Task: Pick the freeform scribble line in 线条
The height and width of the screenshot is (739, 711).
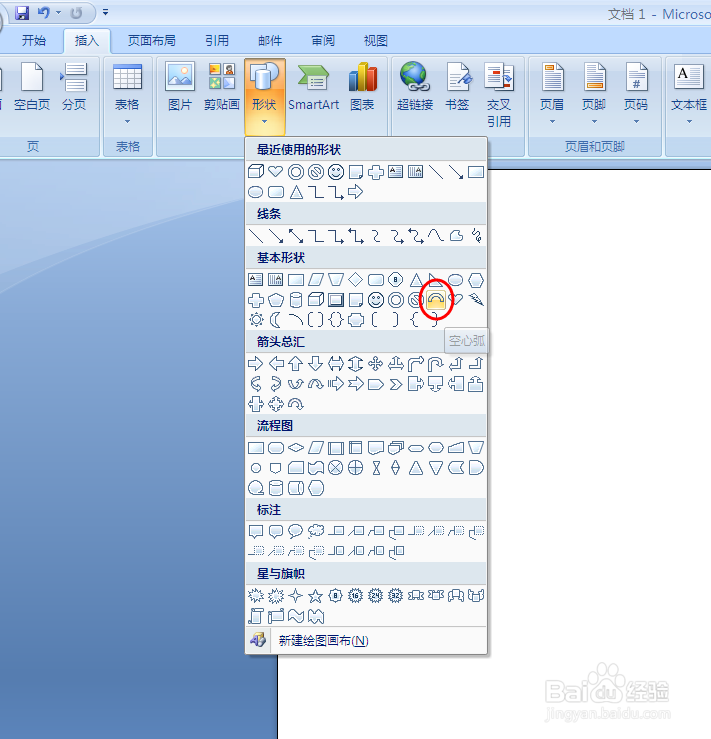Action: click(476, 236)
